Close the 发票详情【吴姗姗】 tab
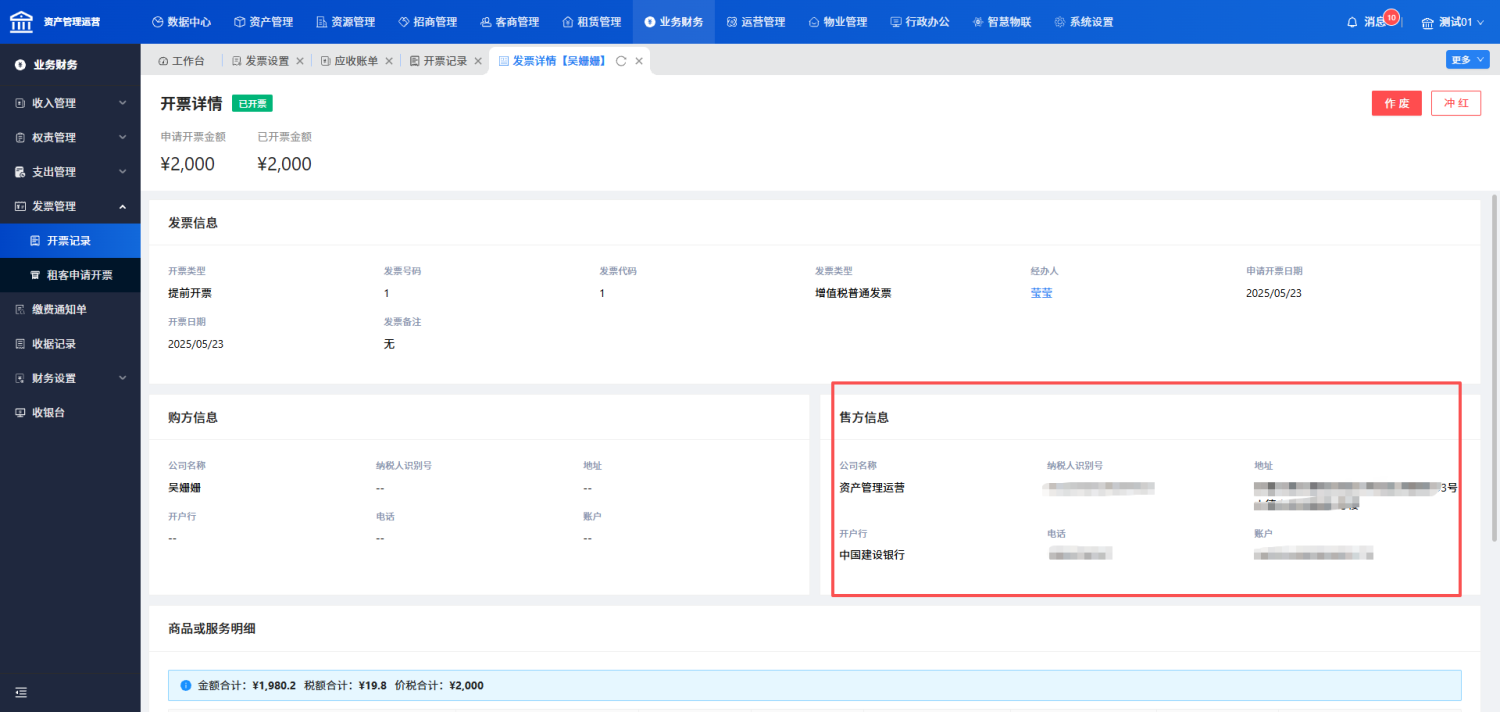 [639, 61]
